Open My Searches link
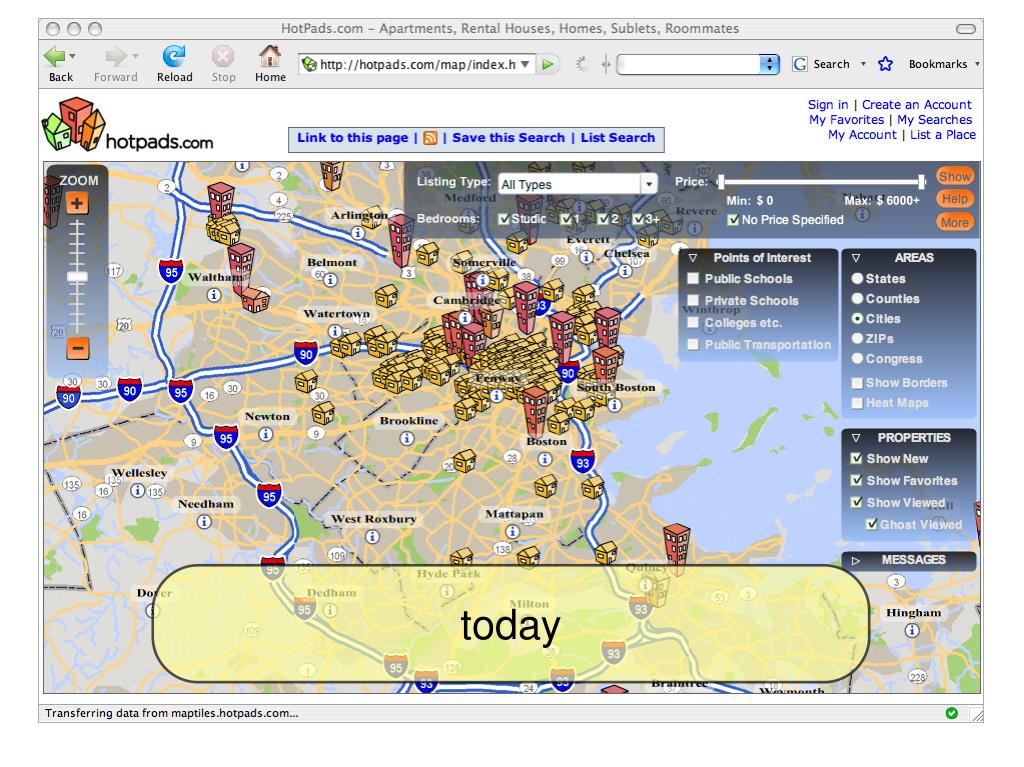Image resolution: width=1024 pixels, height=767 pixels. pyautogui.click(x=935, y=120)
